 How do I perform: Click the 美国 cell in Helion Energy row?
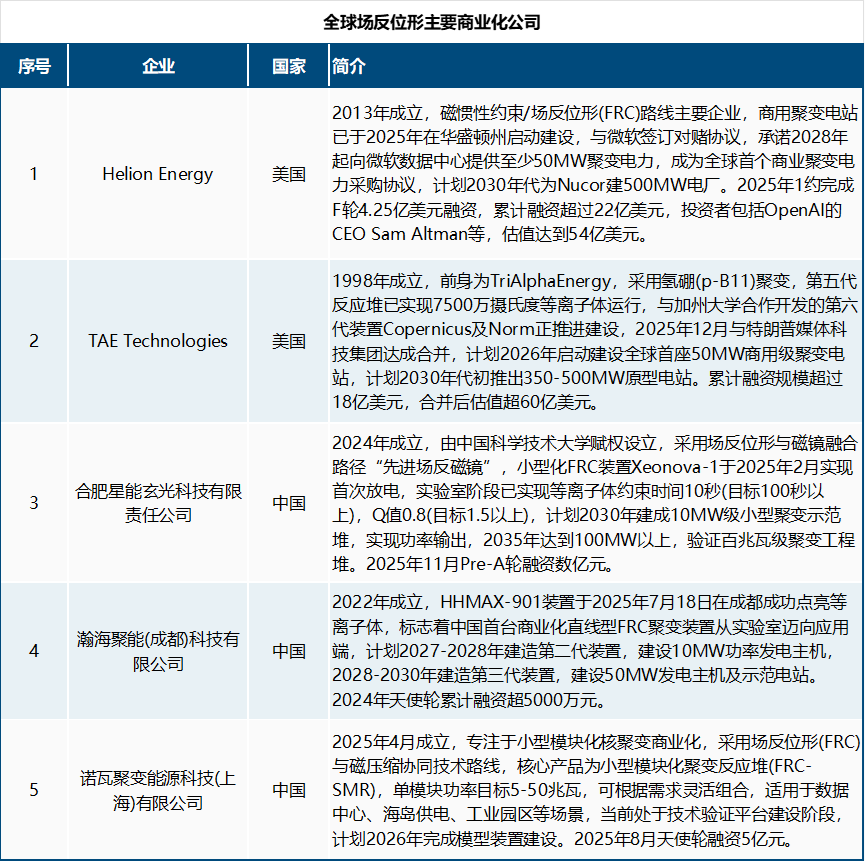(x=289, y=174)
